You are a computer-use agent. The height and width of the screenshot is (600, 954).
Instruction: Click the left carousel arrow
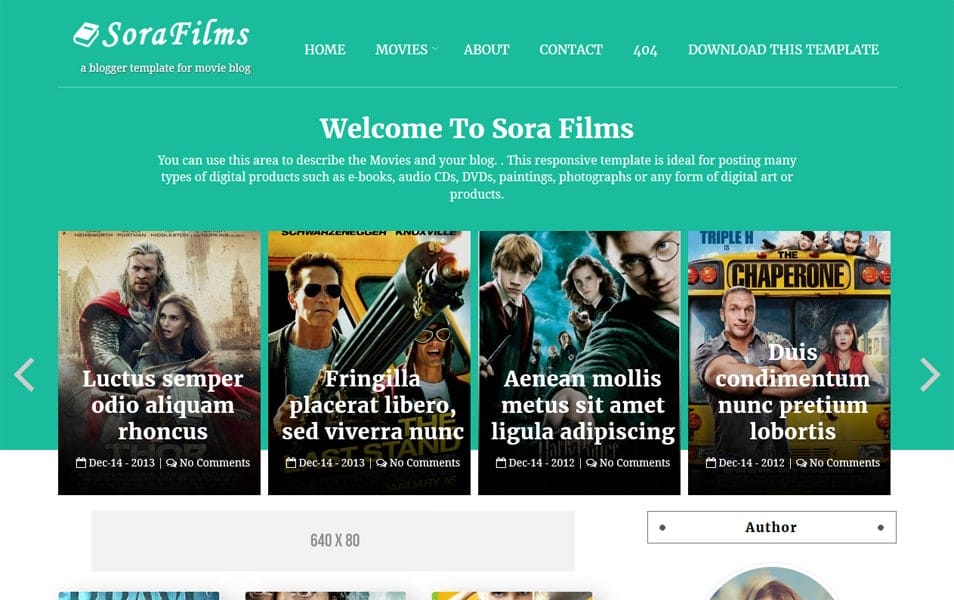tap(25, 375)
